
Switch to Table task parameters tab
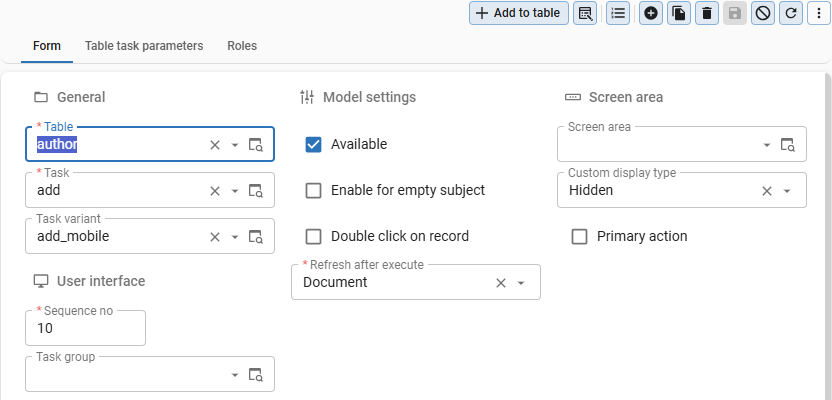click(x=144, y=46)
